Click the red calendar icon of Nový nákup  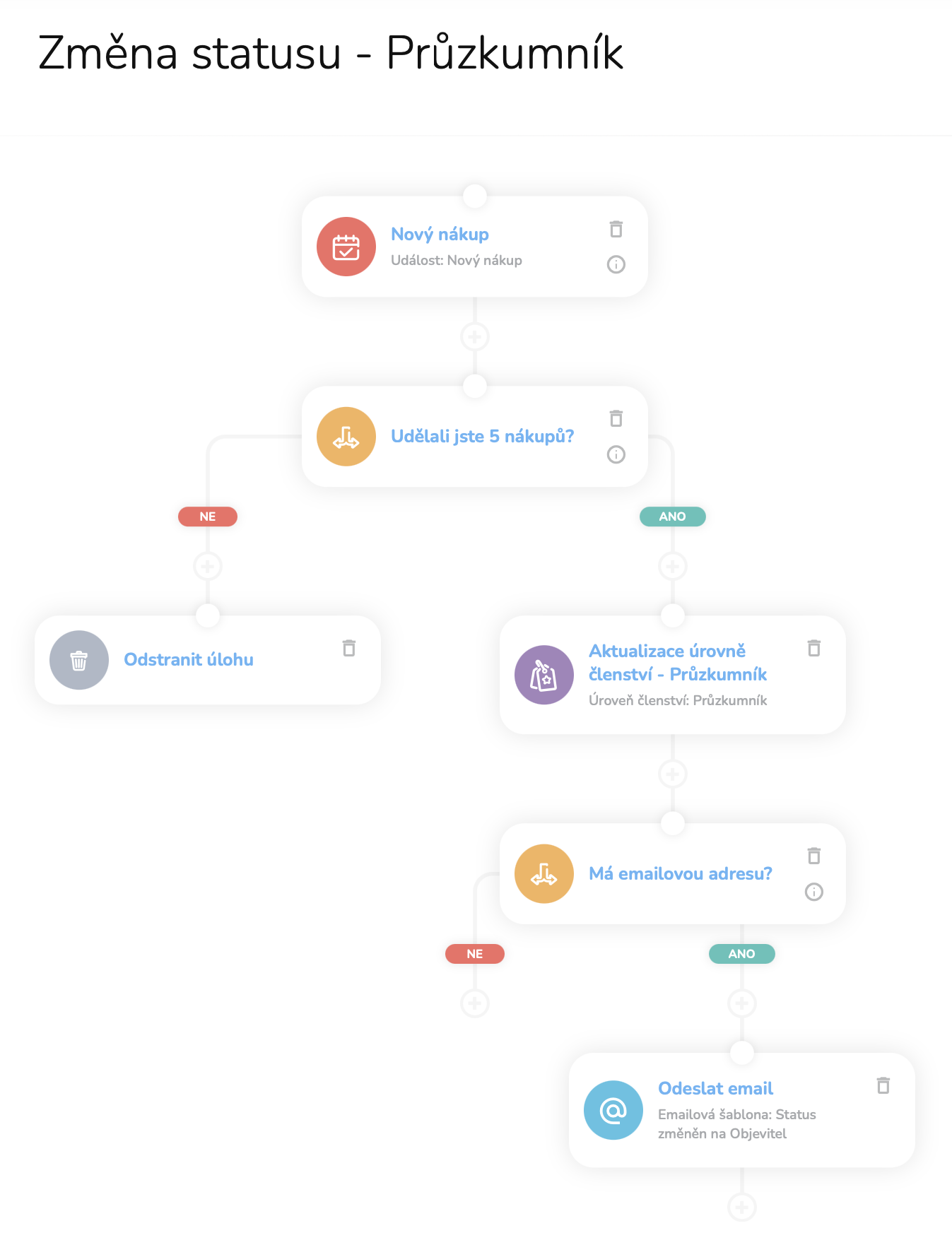point(346,247)
